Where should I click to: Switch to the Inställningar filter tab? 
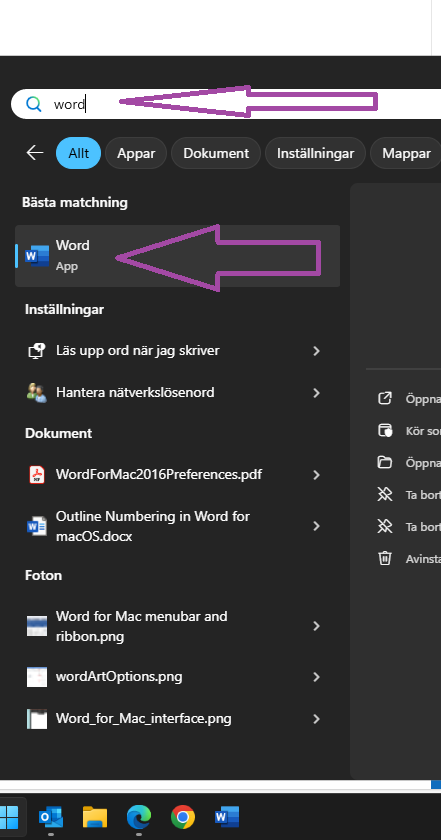(x=315, y=153)
